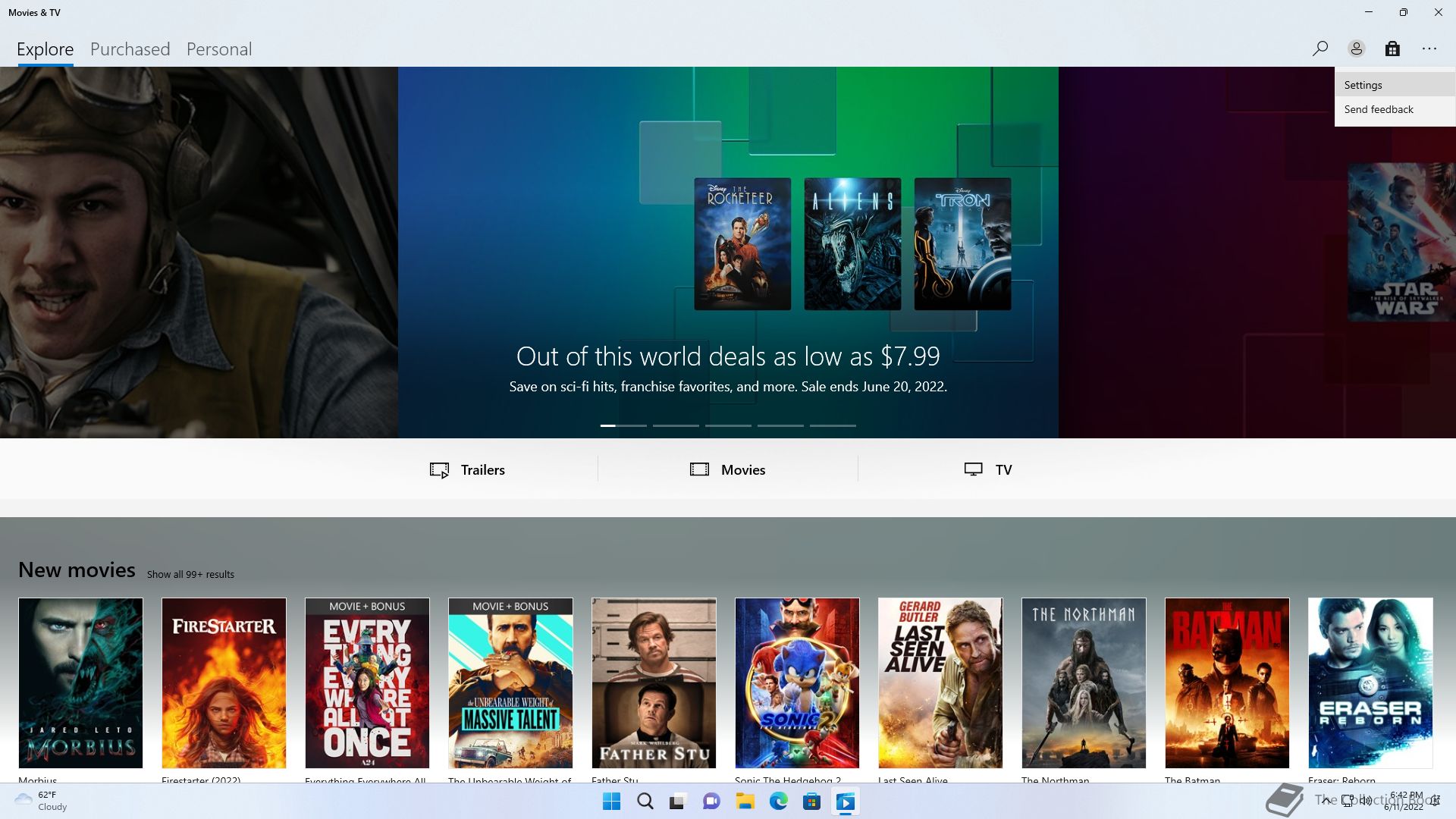Go to the Personal tab
1456x819 pixels.
coord(218,49)
